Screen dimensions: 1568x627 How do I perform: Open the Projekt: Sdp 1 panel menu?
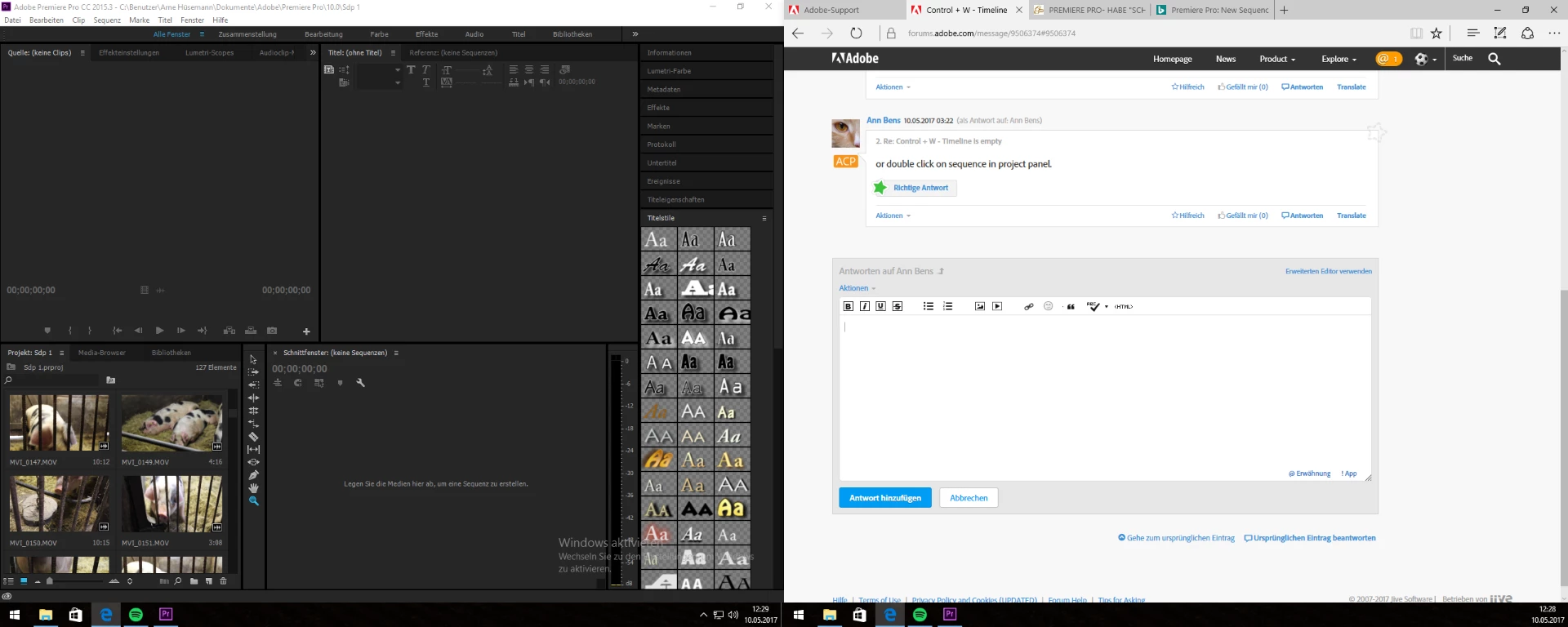tap(61, 353)
